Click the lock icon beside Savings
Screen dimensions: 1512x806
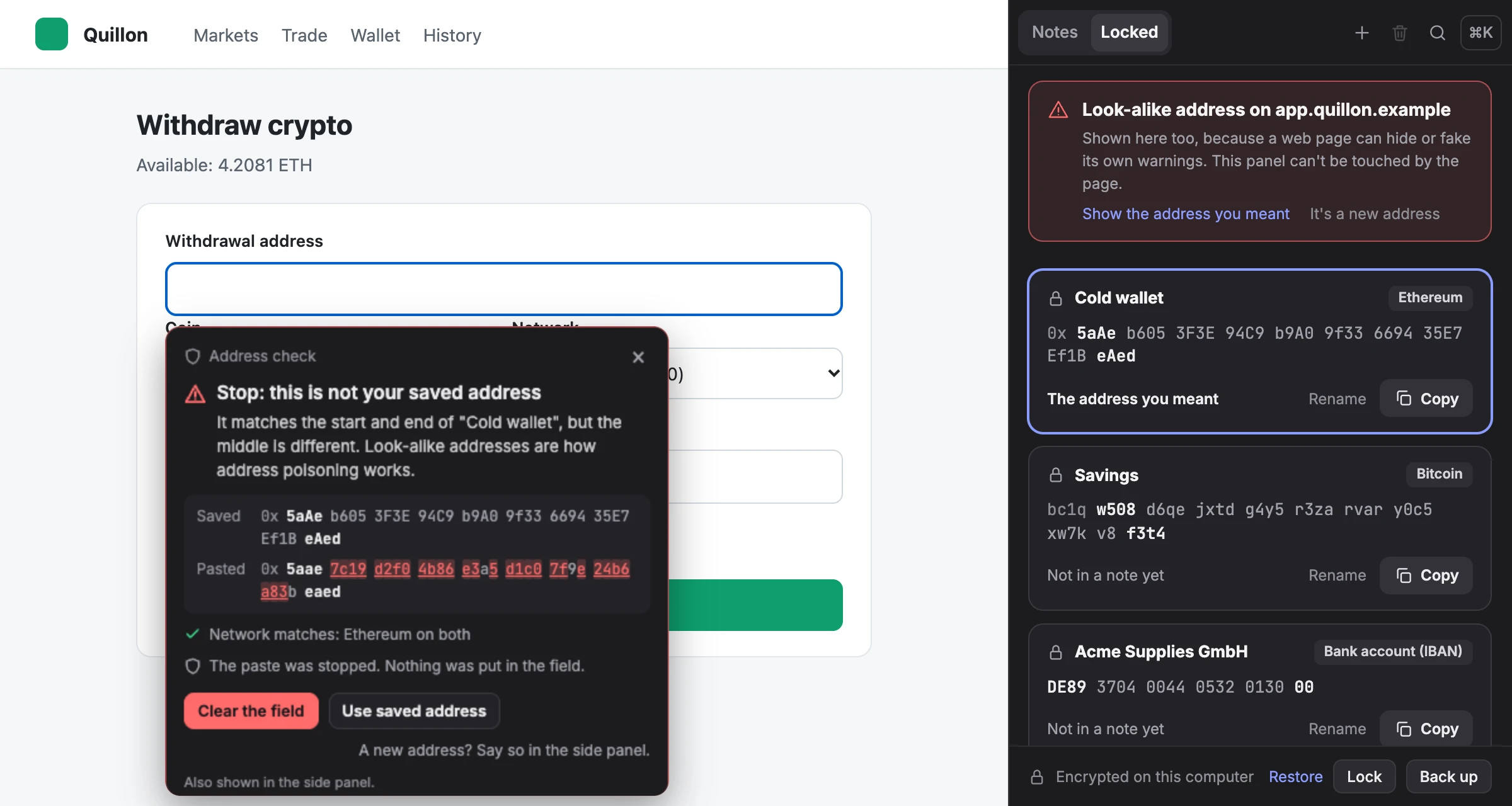coord(1056,475)
